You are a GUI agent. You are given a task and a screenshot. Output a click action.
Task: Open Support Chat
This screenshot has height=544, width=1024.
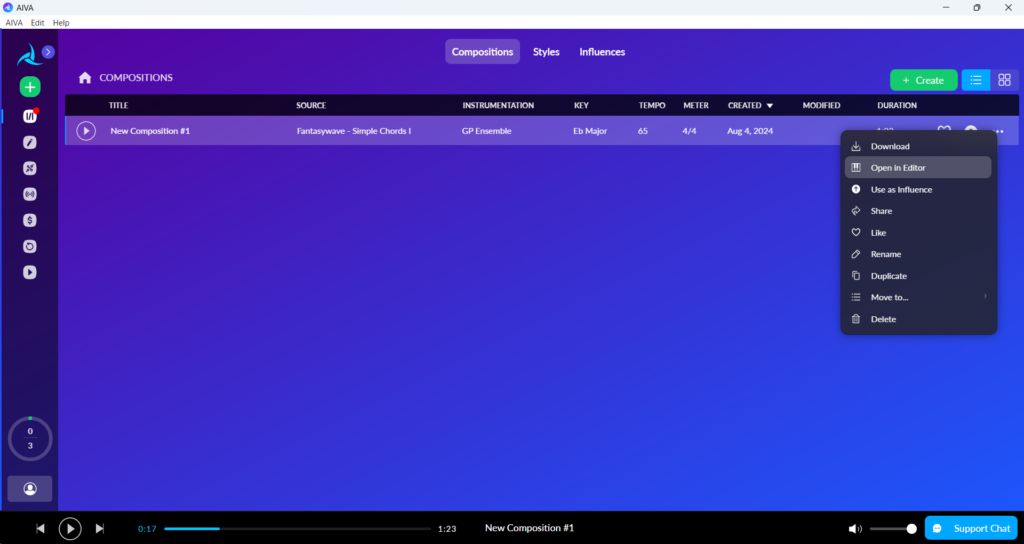pyautogui.click(x=971, y=528)
